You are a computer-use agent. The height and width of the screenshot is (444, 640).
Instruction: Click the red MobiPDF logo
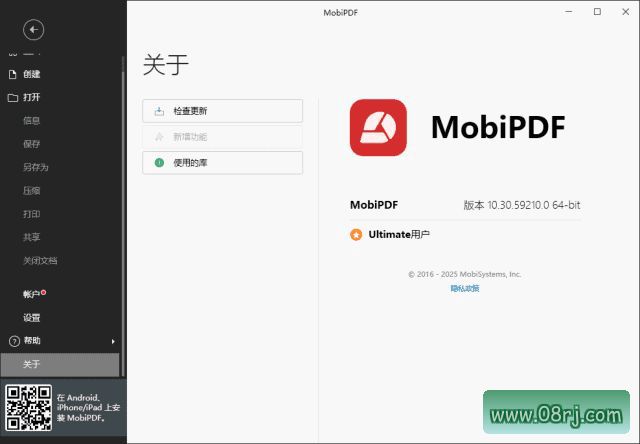coord(378,127)
